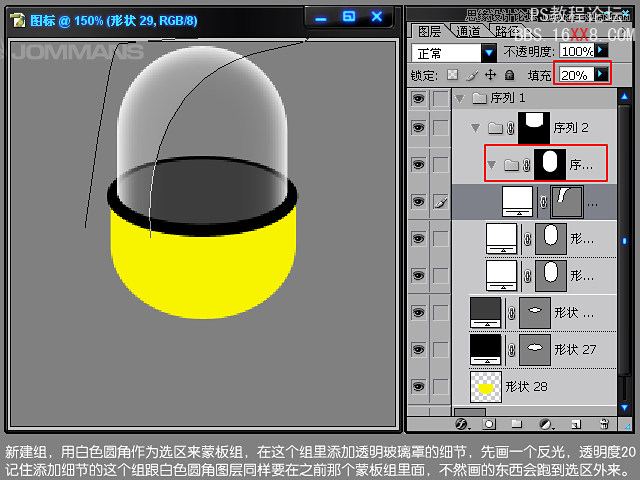Click the Create new layer icon
The height and width of the screenshot is (480, 640).
coord(574,423)
